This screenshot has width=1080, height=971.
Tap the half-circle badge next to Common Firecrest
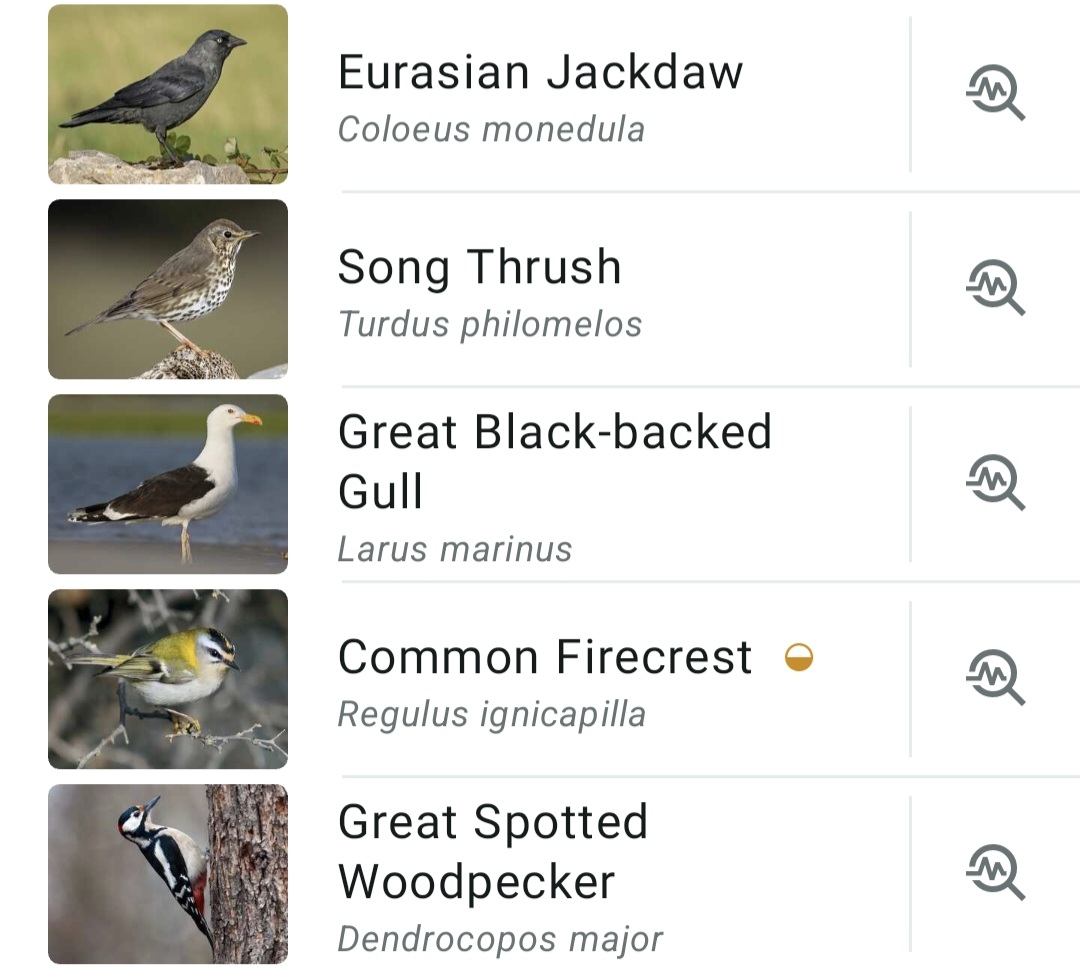tap(799, 657)
